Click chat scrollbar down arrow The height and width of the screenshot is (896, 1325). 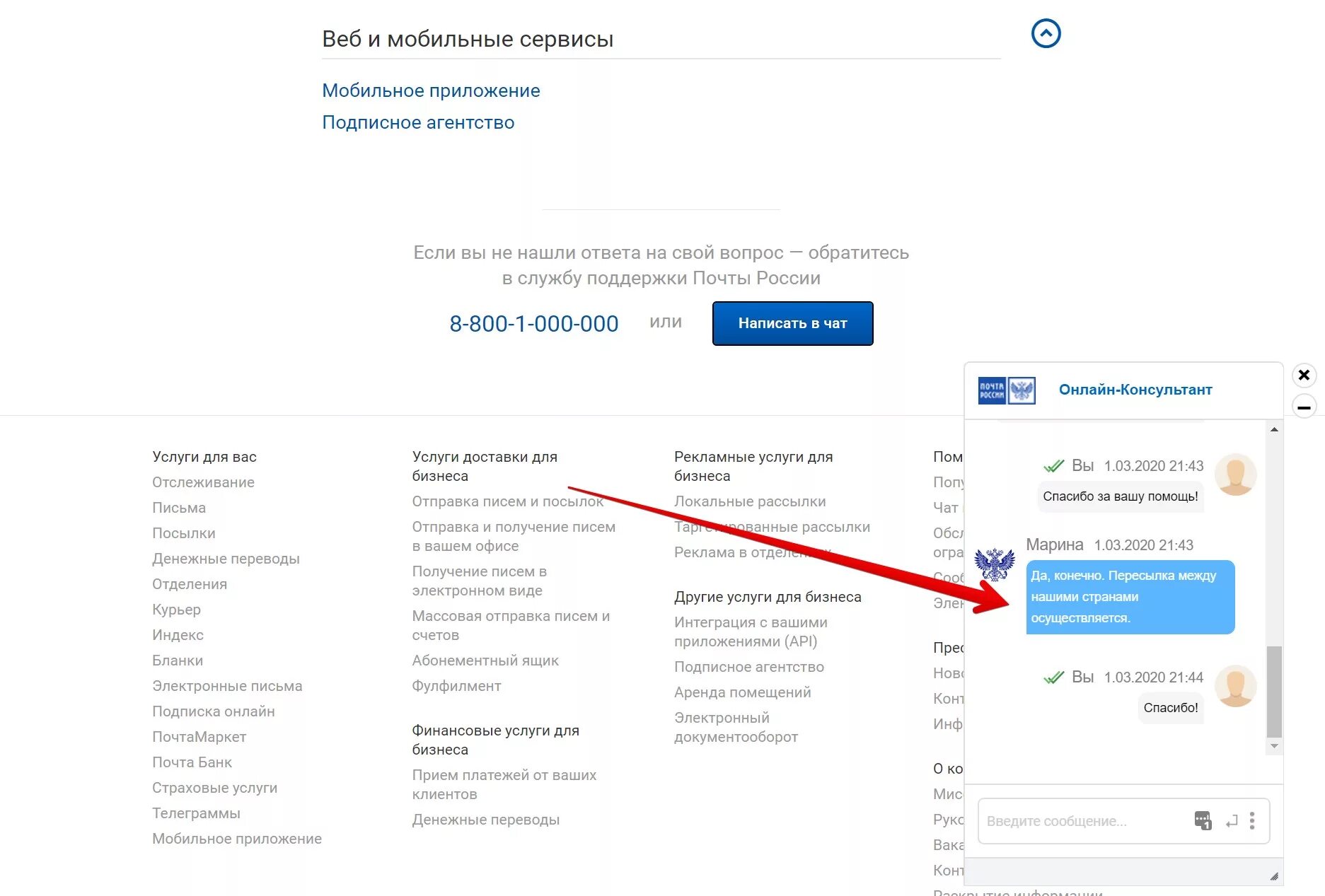(1274, 746)
